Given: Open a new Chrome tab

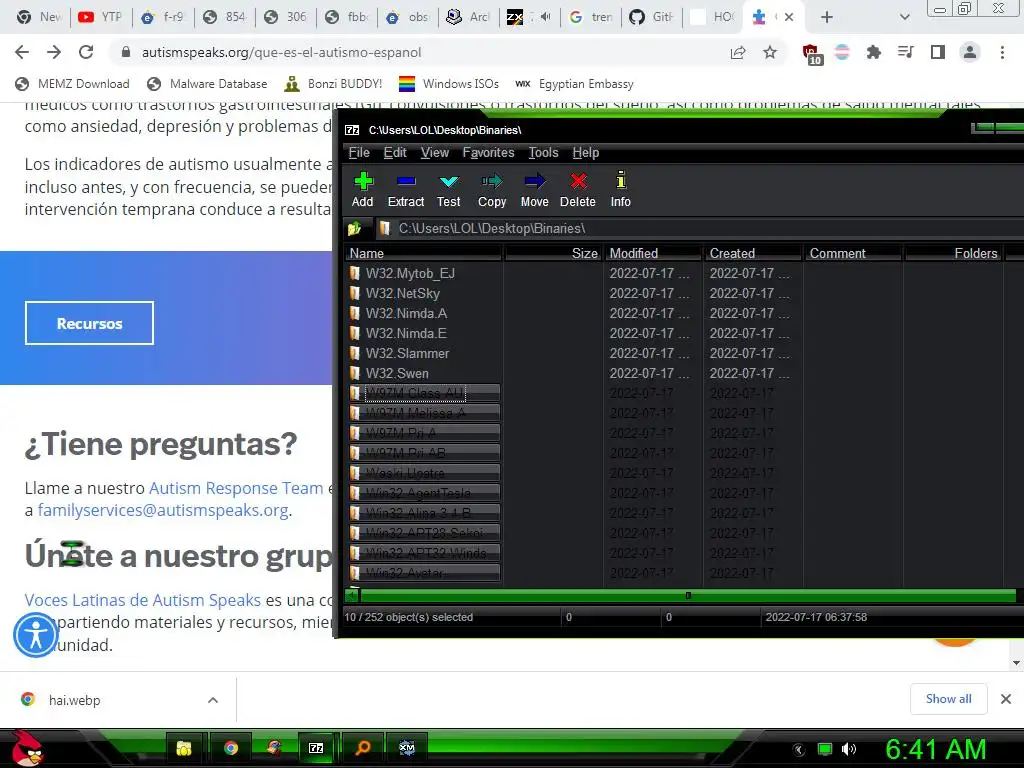Looking at the screenshot, I should tap(827, 17).
